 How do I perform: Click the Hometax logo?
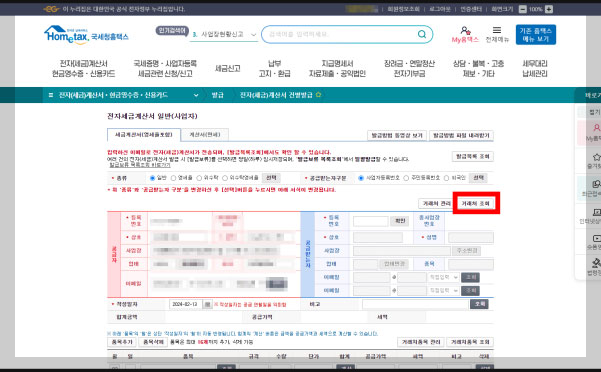(x=86, y=34)
